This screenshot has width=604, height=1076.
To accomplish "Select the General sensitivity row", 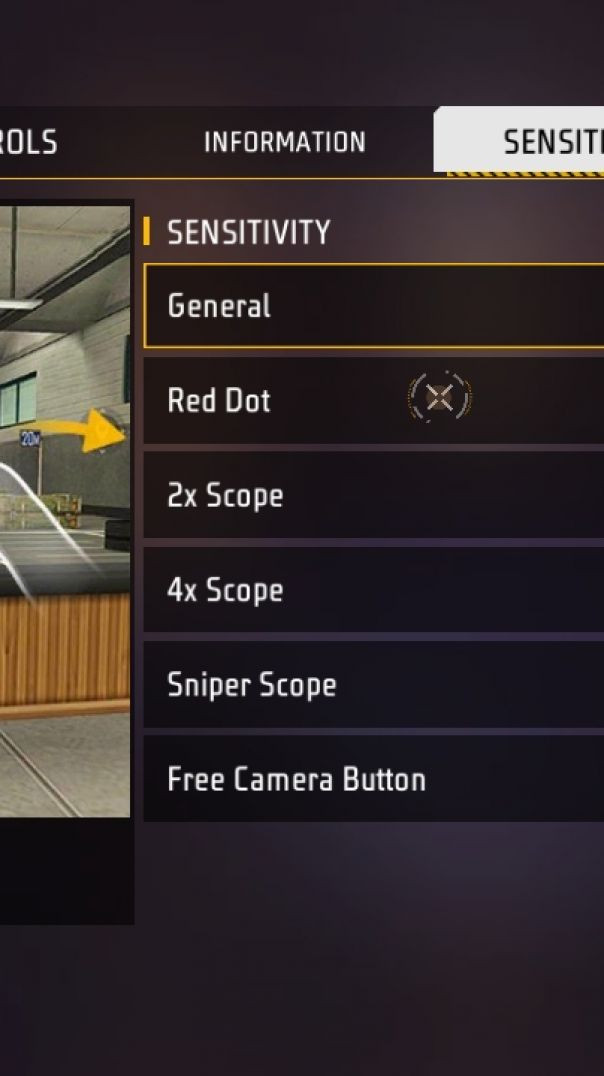I will tap(374, 306).
